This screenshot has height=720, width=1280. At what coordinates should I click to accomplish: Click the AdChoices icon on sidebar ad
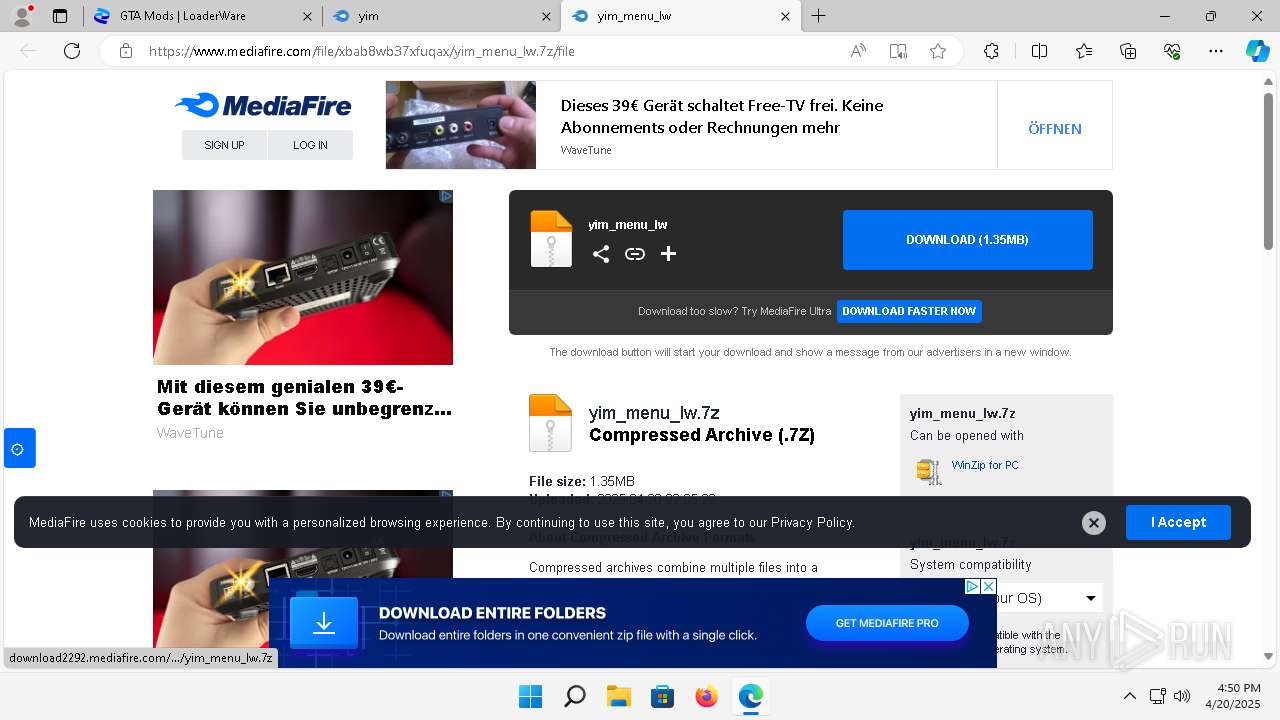pyautogui.click(x=446, y=196)
